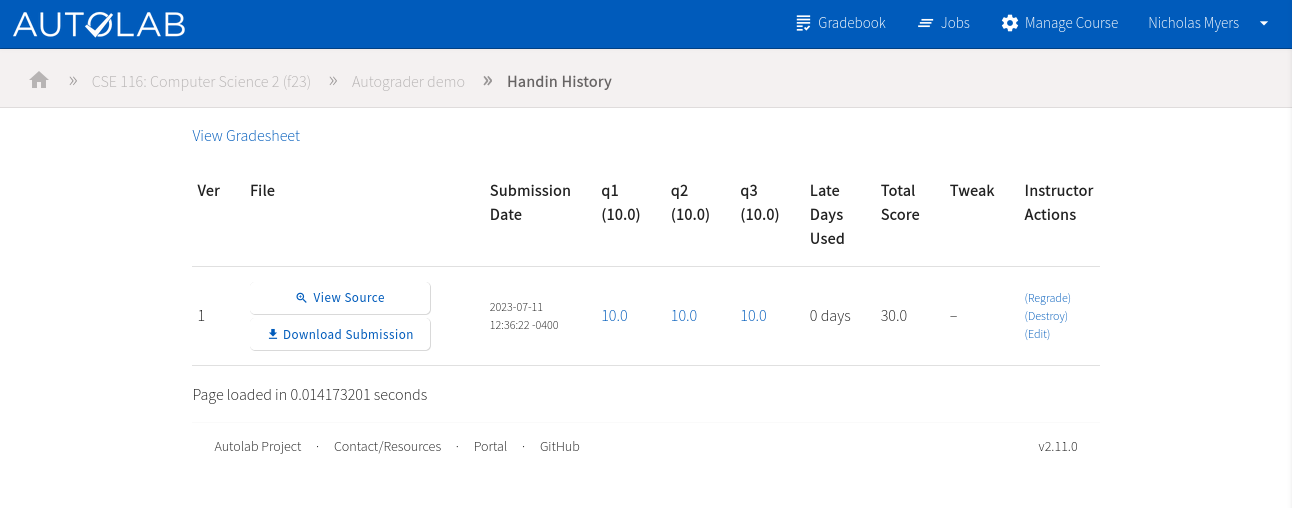Image resolution: width=1292 pixels, height=508 pixels.
Task: Click magnifier icon on View Source
Action: tap(301, 298)
